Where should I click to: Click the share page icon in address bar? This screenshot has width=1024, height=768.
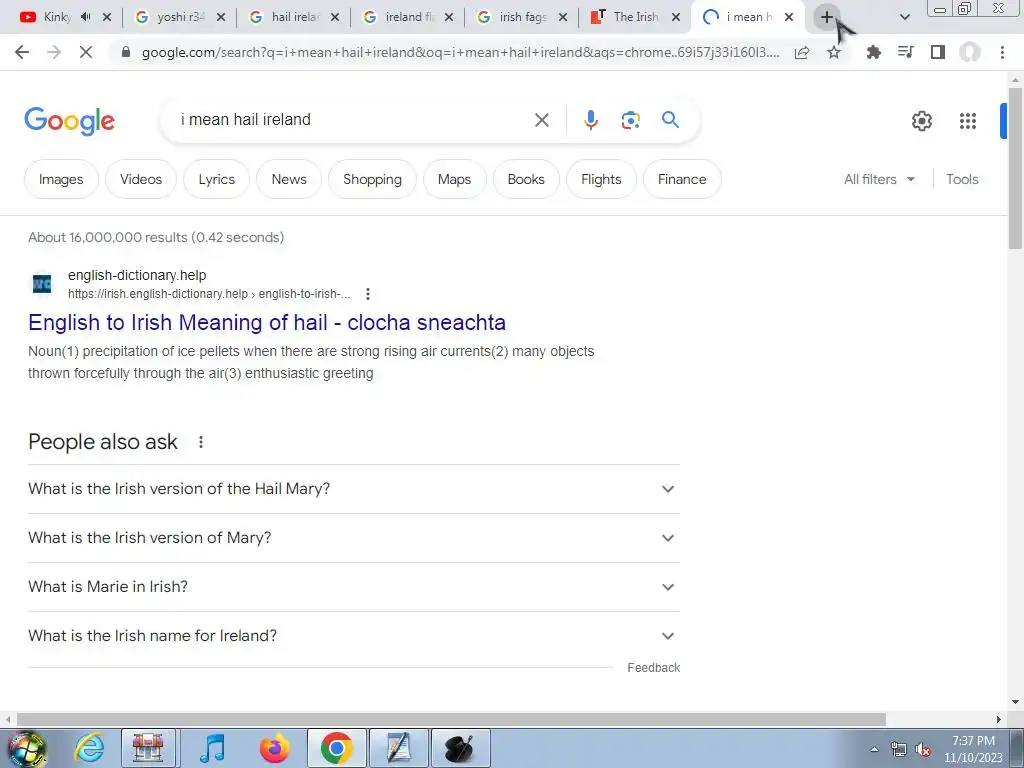[x=802, y=52]
